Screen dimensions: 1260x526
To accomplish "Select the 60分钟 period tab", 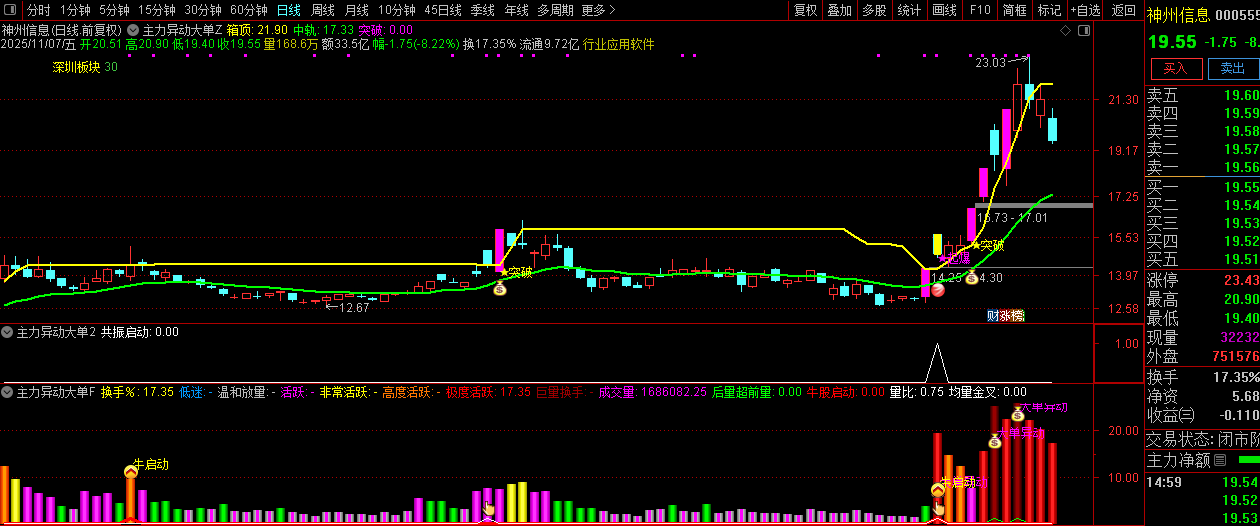I will (x=248, y=10).
